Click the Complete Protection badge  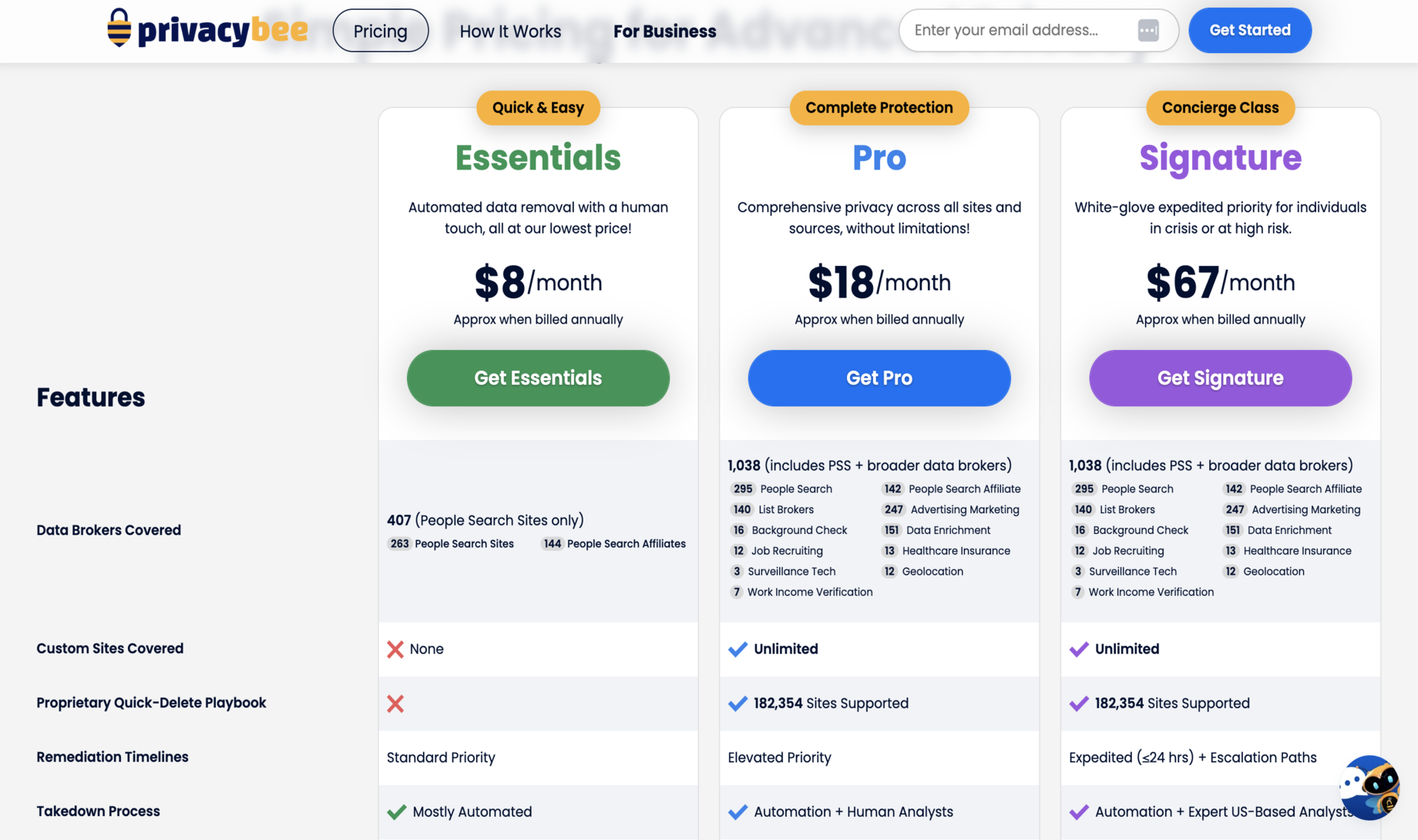tap(879, 108)
